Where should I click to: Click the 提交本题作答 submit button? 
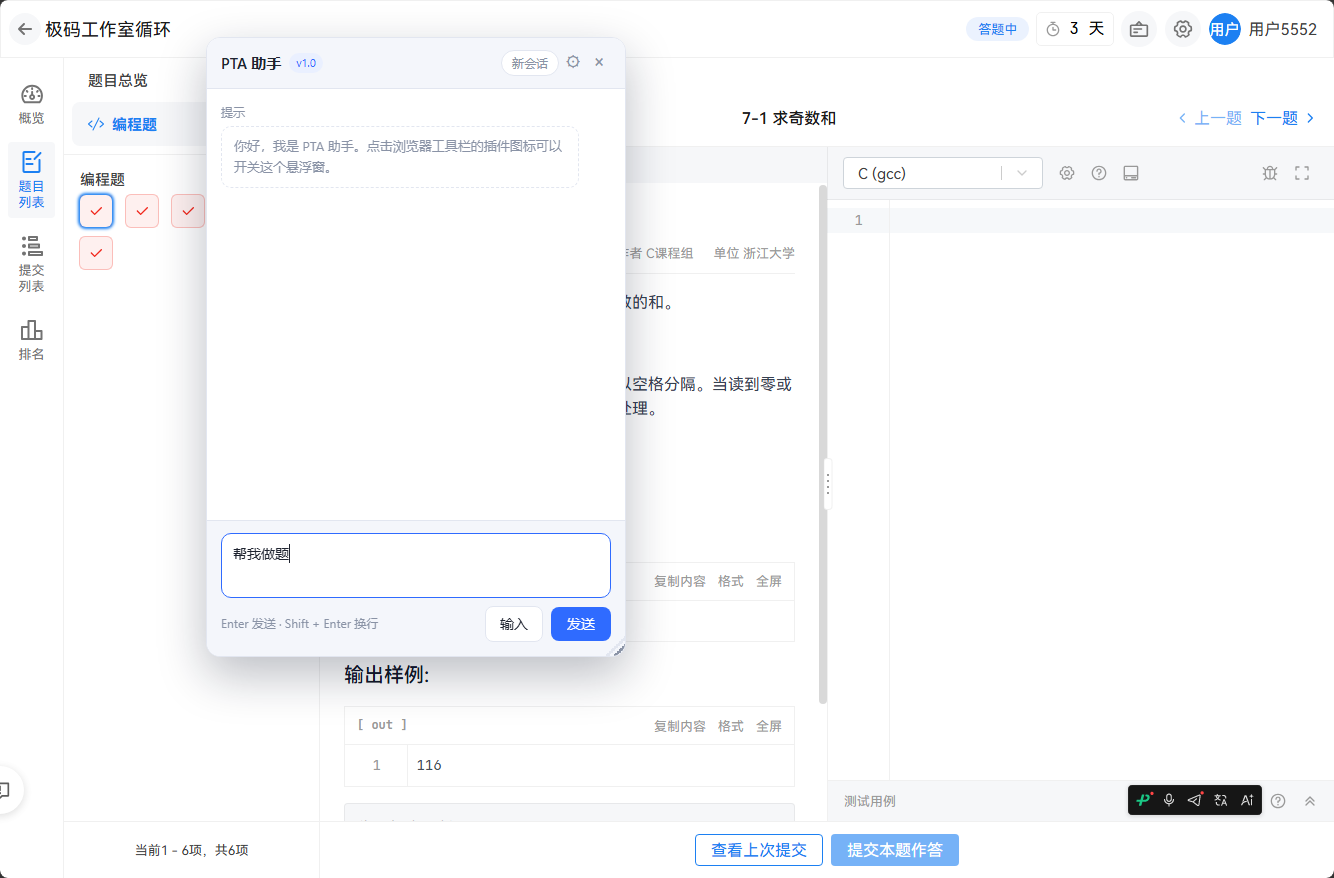point(895,850)
